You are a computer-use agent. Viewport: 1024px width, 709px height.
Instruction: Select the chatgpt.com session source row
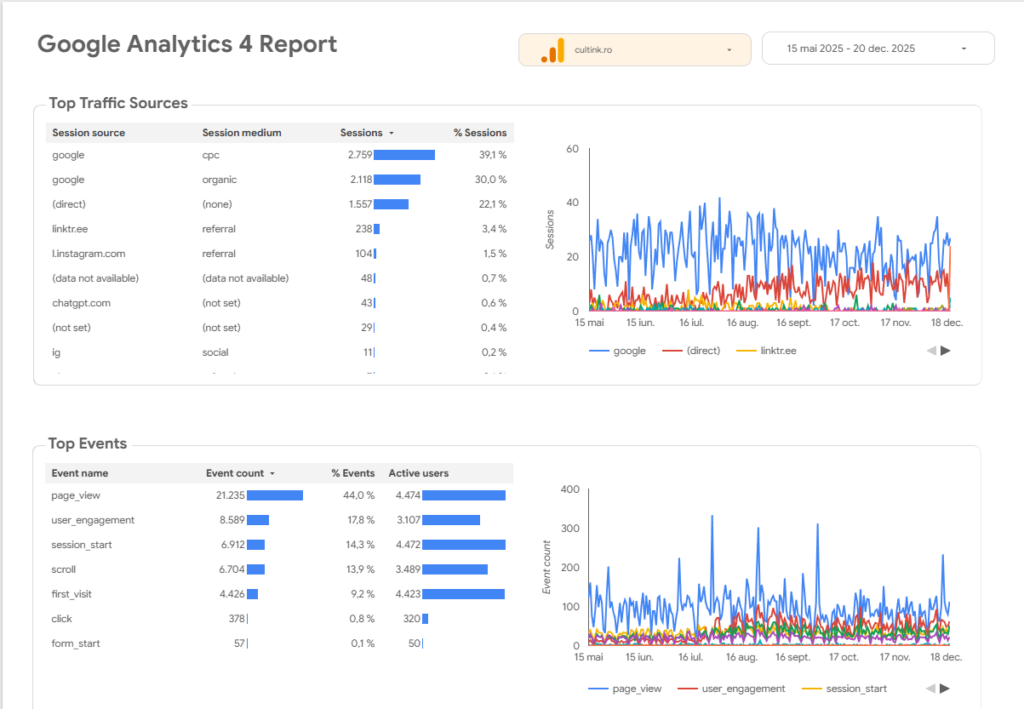pos(81,303)
